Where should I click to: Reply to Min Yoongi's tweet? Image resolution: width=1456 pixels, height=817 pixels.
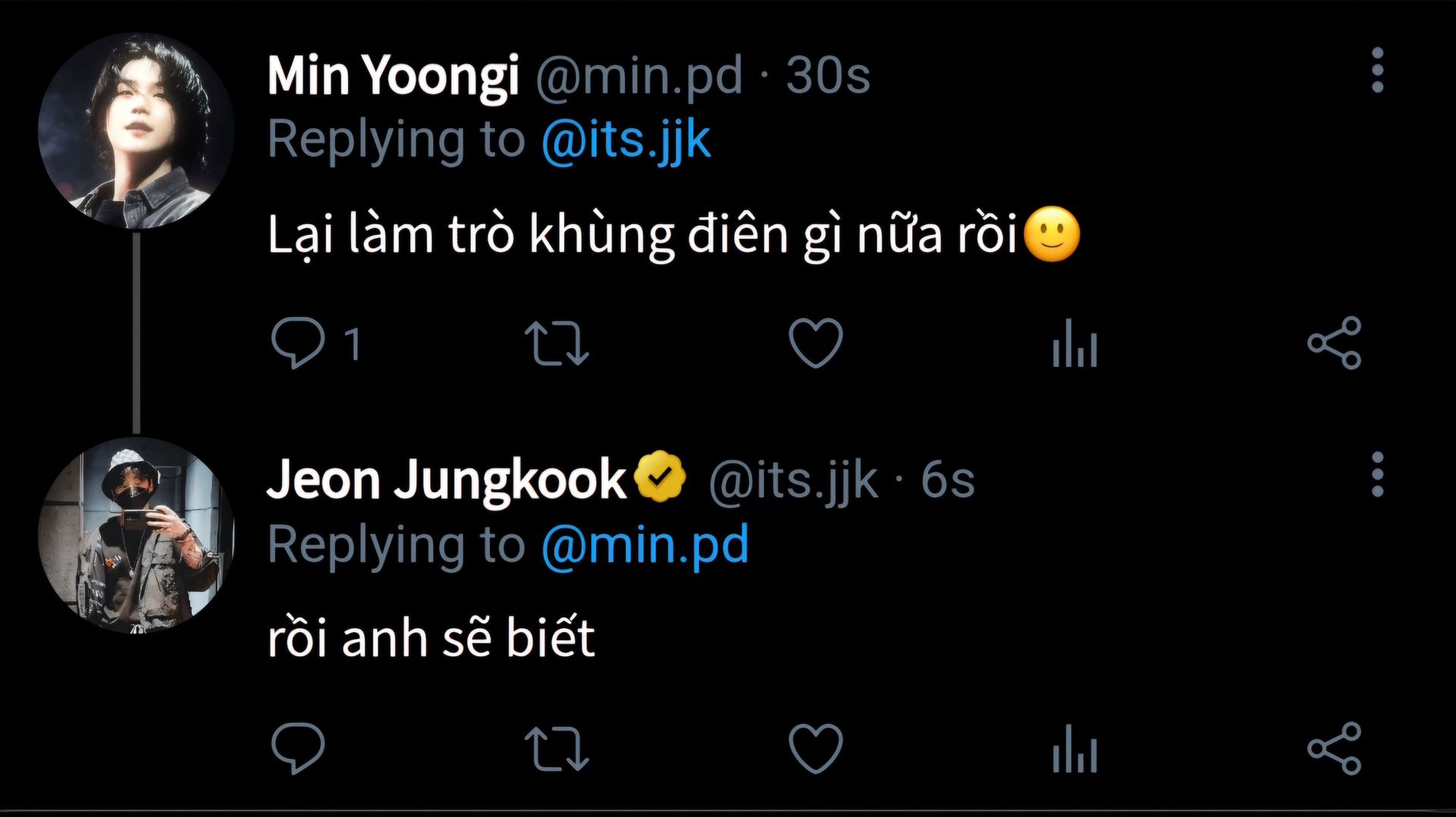click(x=298, y=343)
